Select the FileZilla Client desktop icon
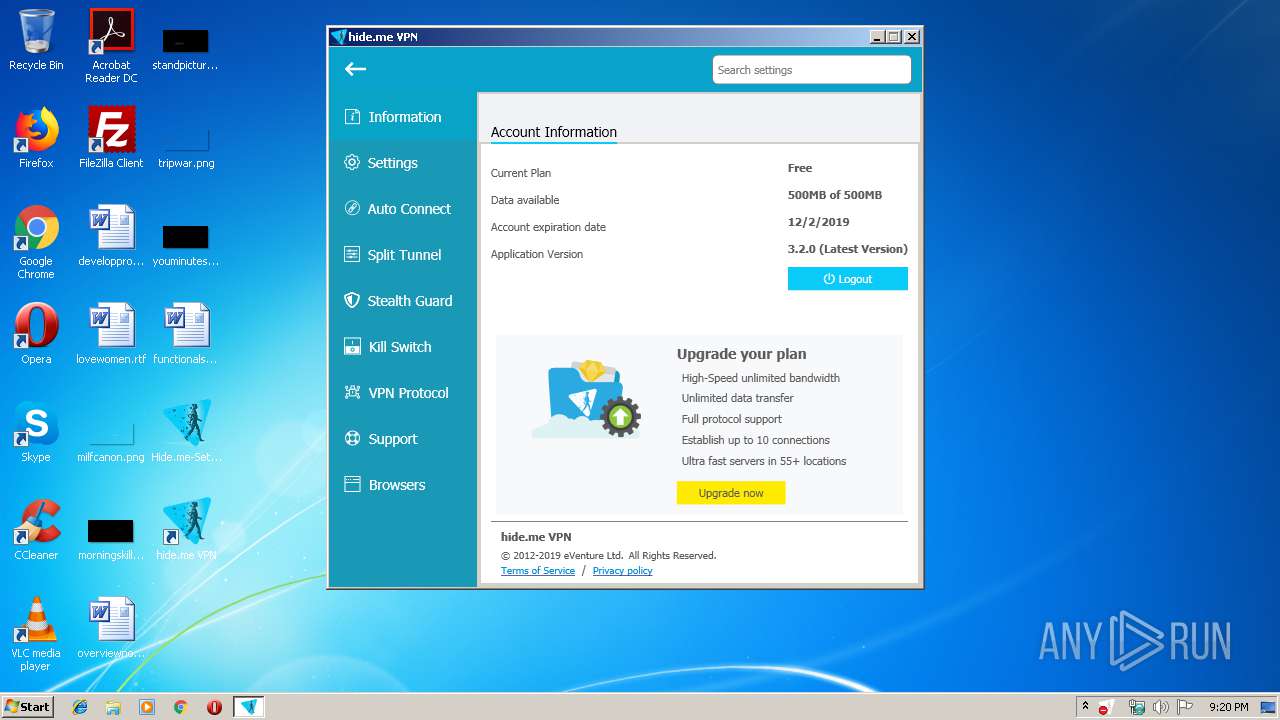This screenshot has width=1280, height=720. (111, 138)
